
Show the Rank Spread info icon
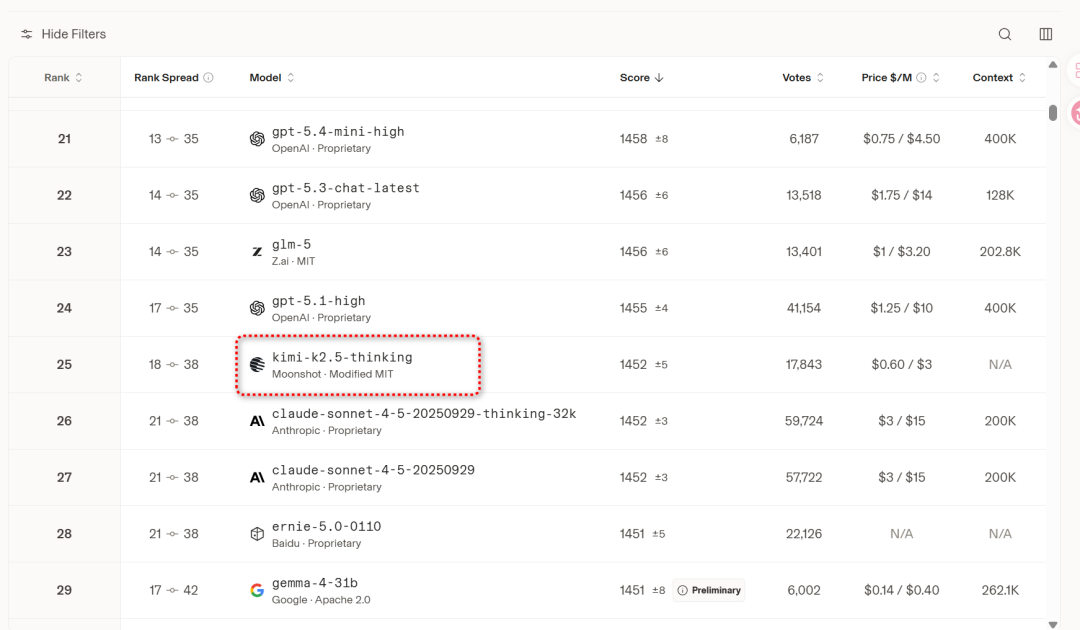tap(208, 78)
